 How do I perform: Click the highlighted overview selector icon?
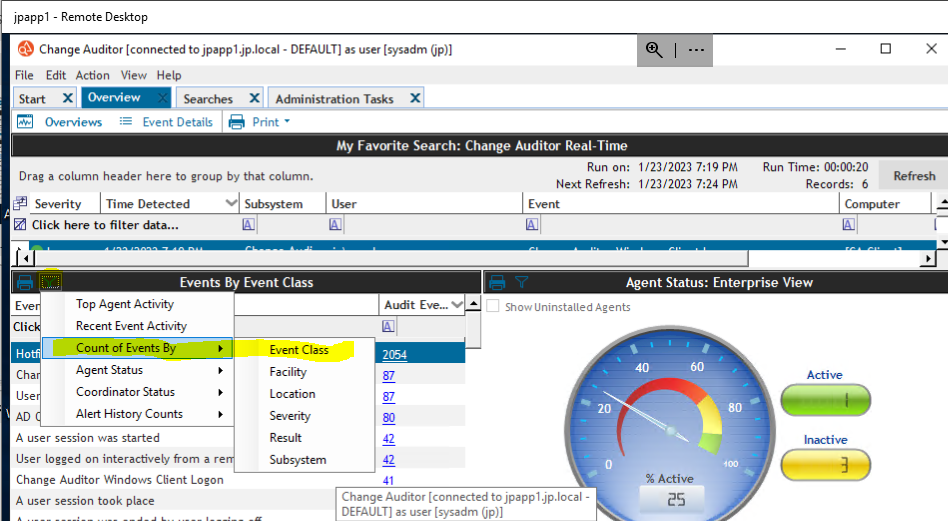pos(50,282)
